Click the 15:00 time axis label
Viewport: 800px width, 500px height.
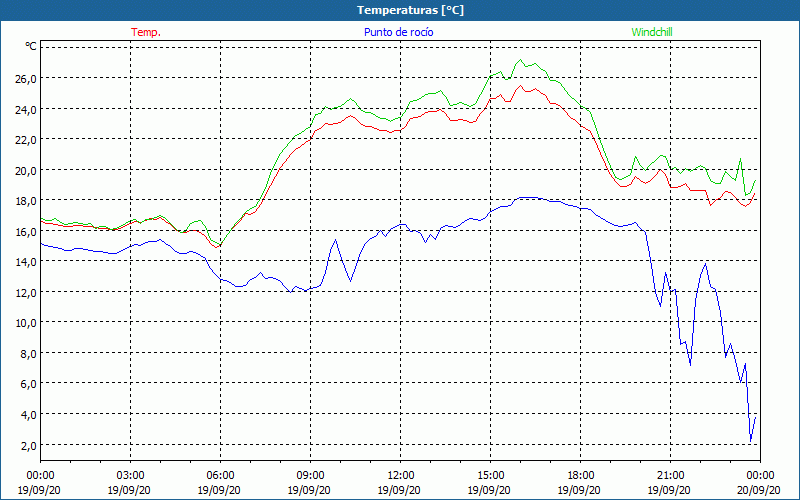(490, 476)
